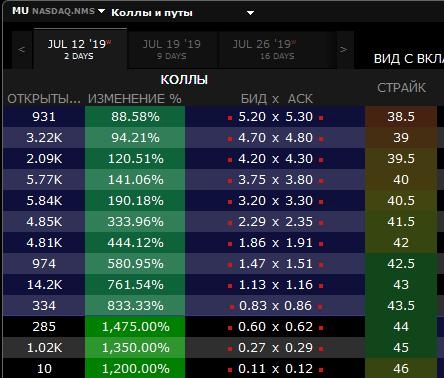
Task: Show earlier expirations with left arrow
Action: (22, 50)
